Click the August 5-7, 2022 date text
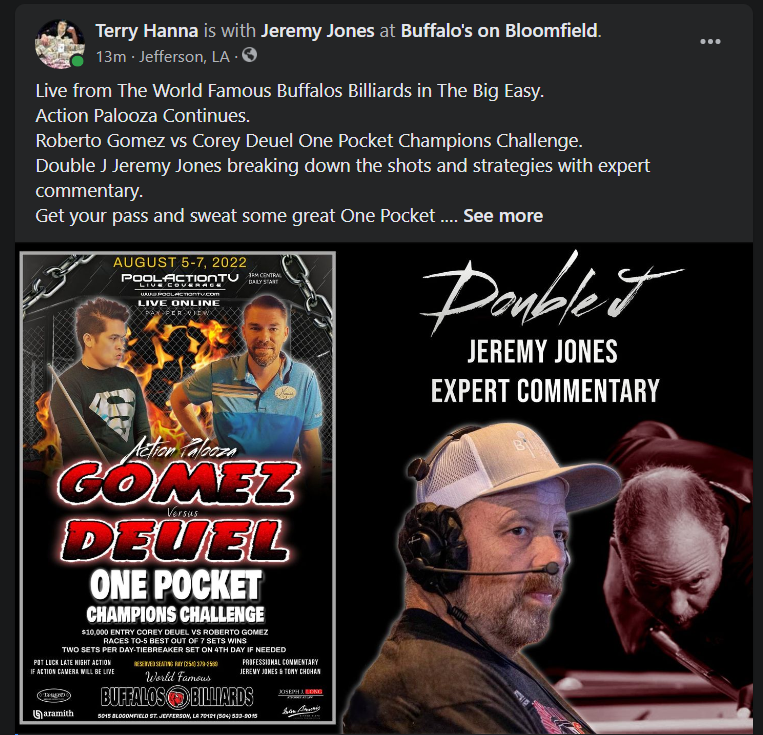The width and height of the screenshot is (763, 735). pyautogui.click(x=180, y=262)
